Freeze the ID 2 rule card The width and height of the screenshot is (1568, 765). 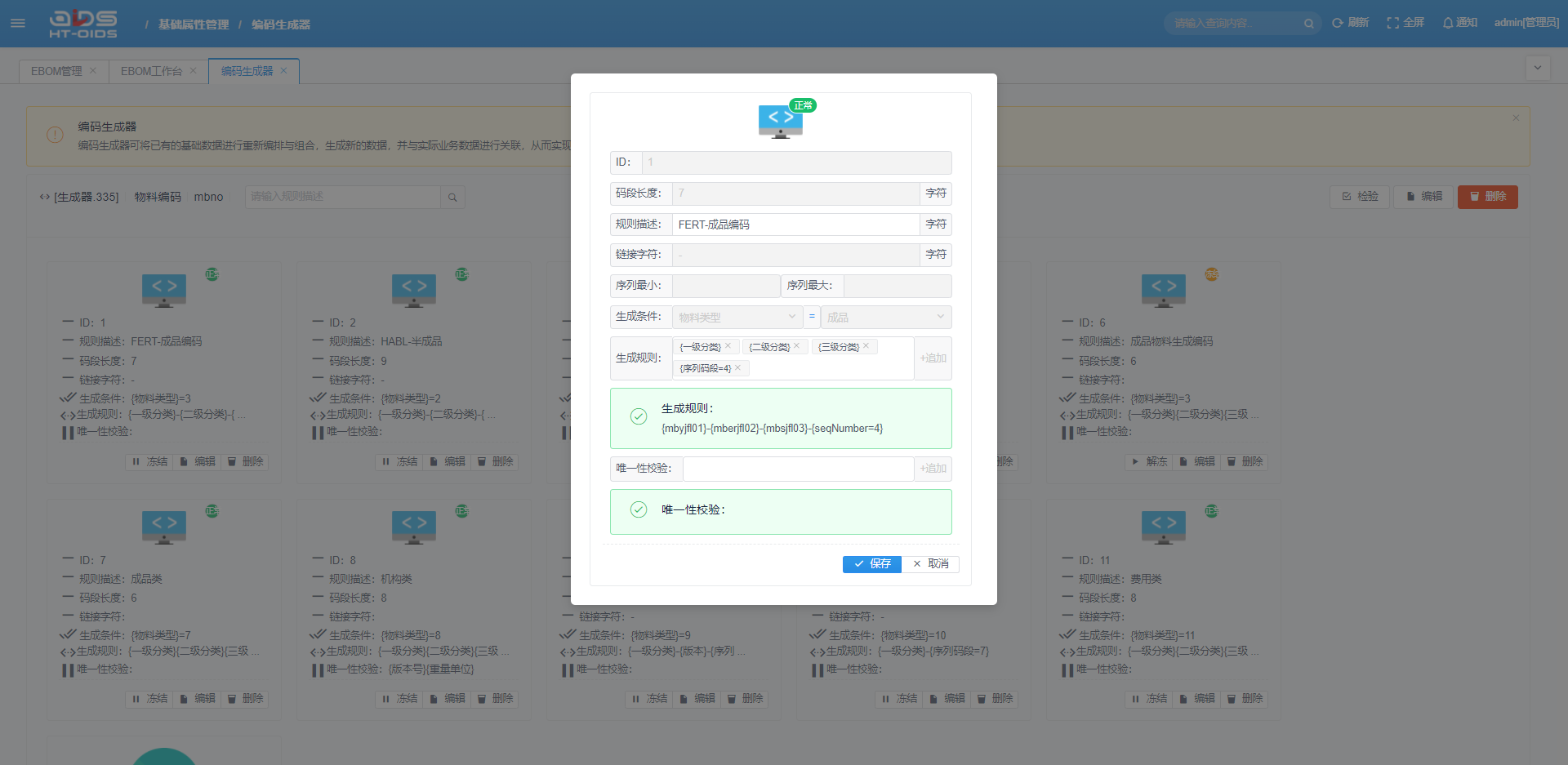[399, 462]
